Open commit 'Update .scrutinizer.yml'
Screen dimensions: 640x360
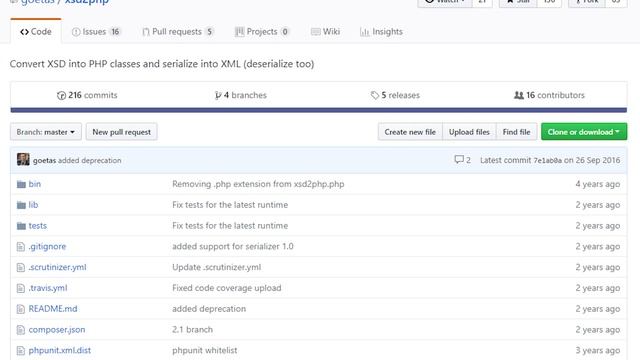(216, 267)
